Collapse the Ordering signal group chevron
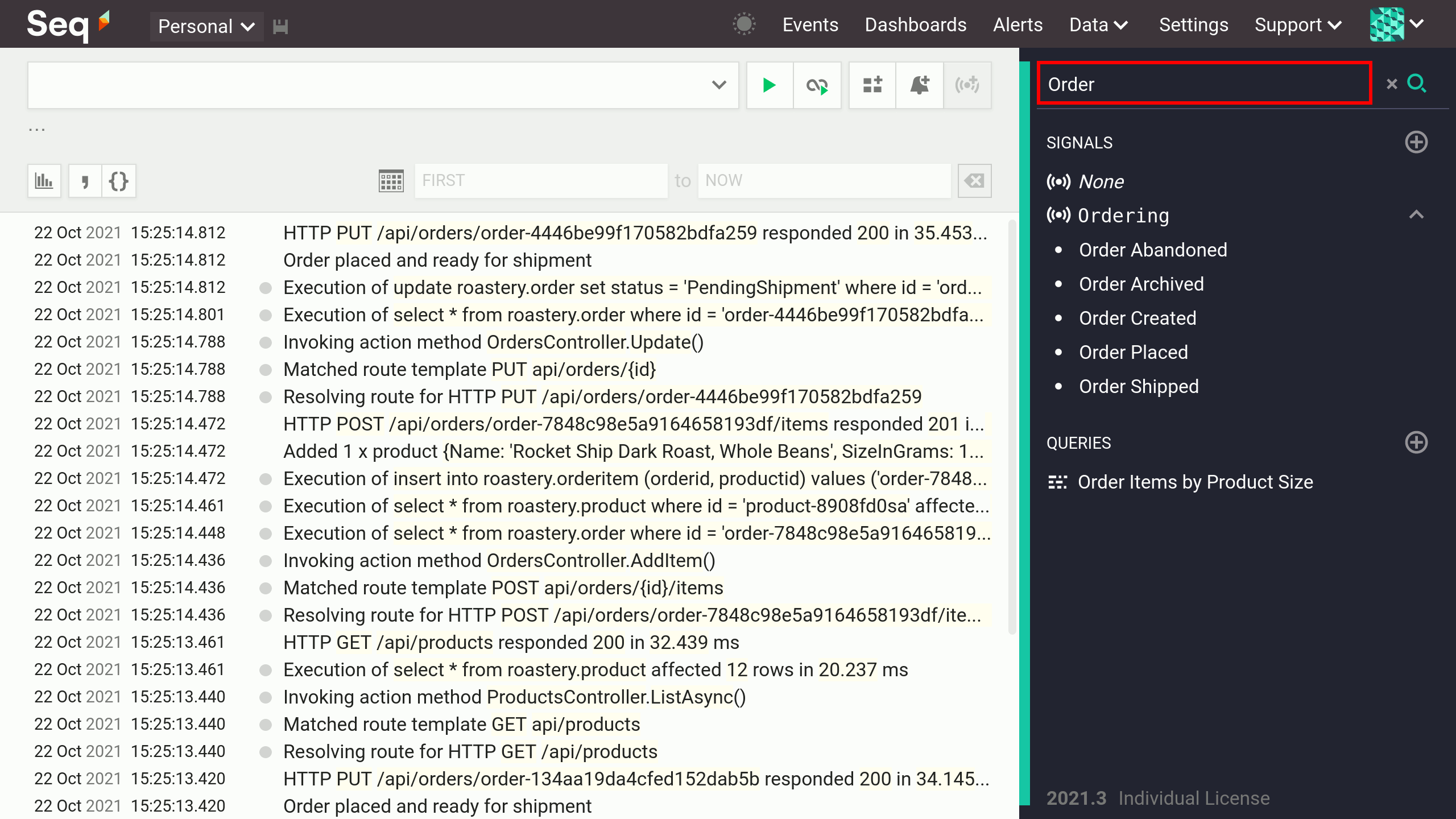 (1416, 215)
